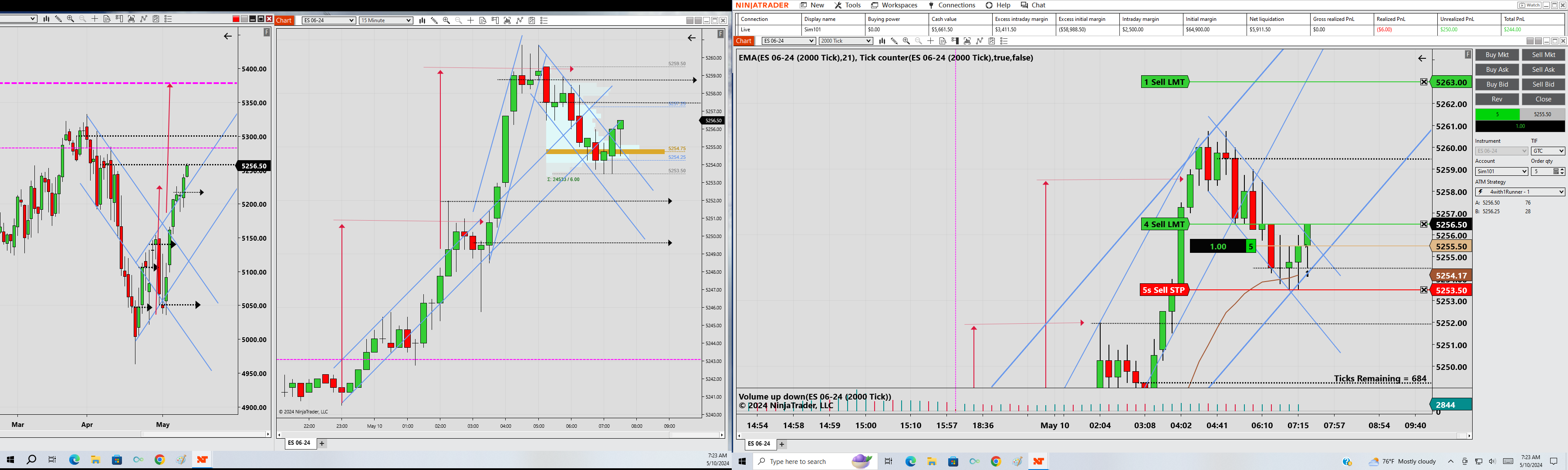This screenshot has width=1568, height=470.
Task: Open Indicators in the 2000 Tick chart toolbar
Action: [980, 41]
